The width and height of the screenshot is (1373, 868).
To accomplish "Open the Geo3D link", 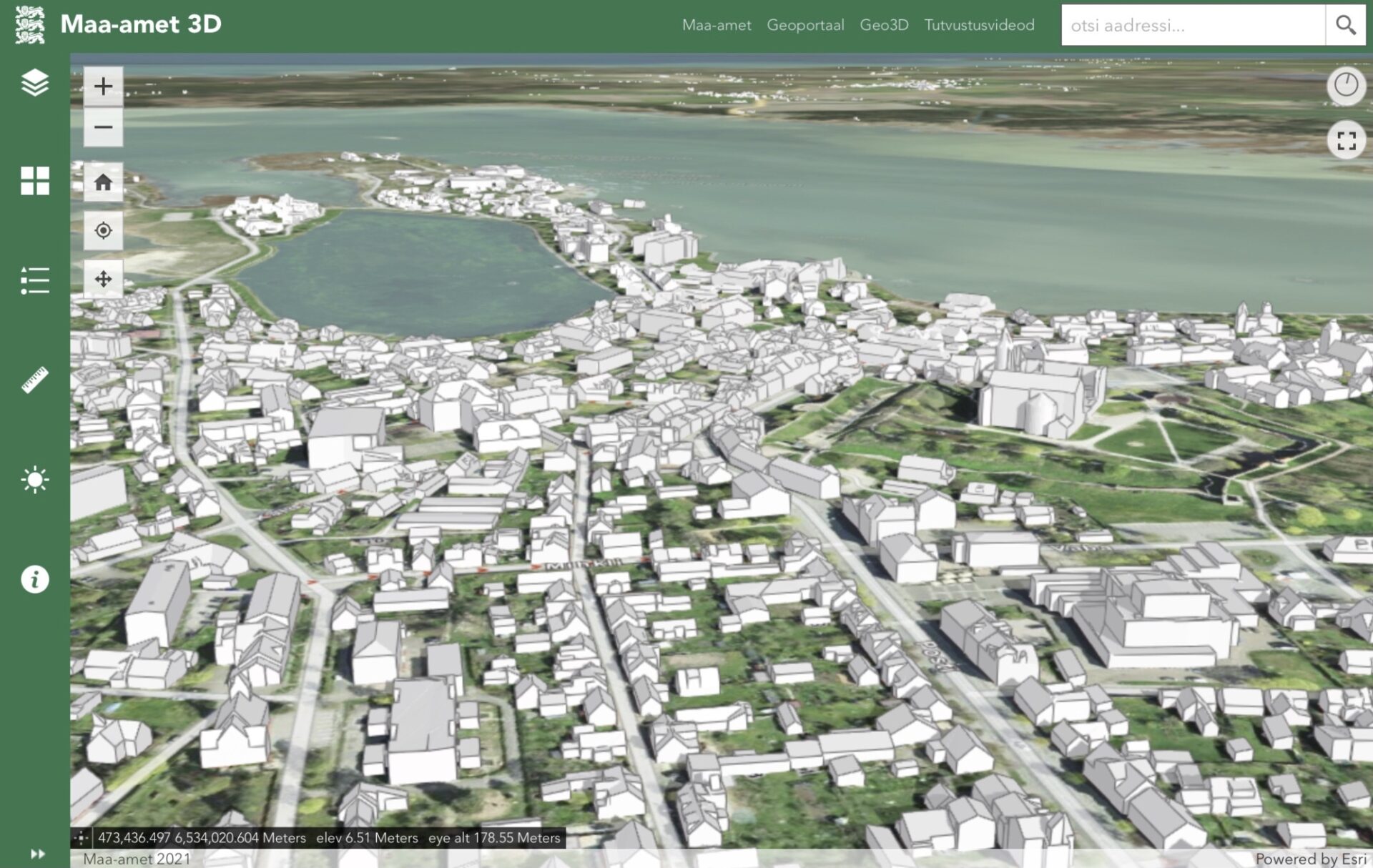I will [884, 25].
